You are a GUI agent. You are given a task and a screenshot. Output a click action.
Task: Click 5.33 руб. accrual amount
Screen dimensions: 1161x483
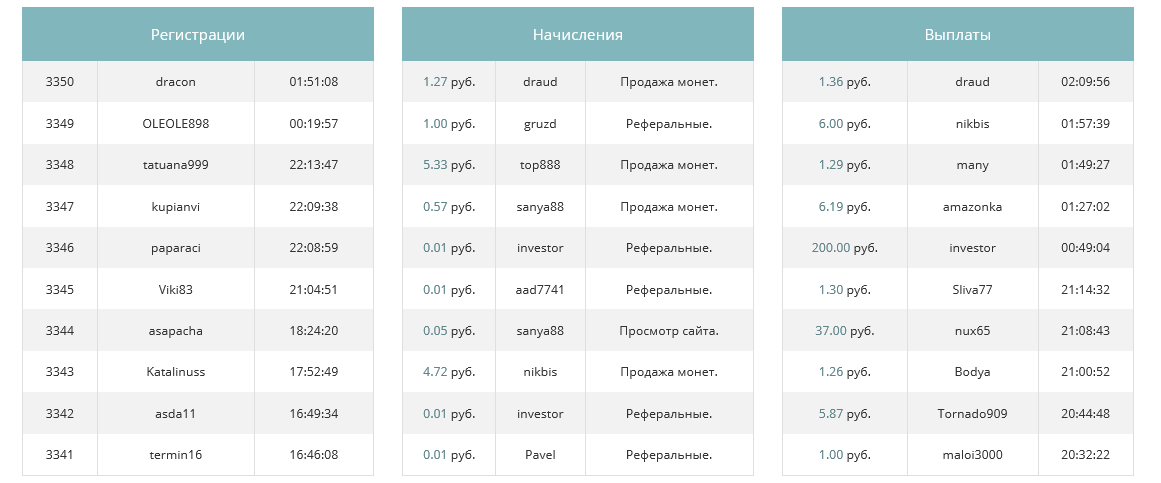point(449,164)
